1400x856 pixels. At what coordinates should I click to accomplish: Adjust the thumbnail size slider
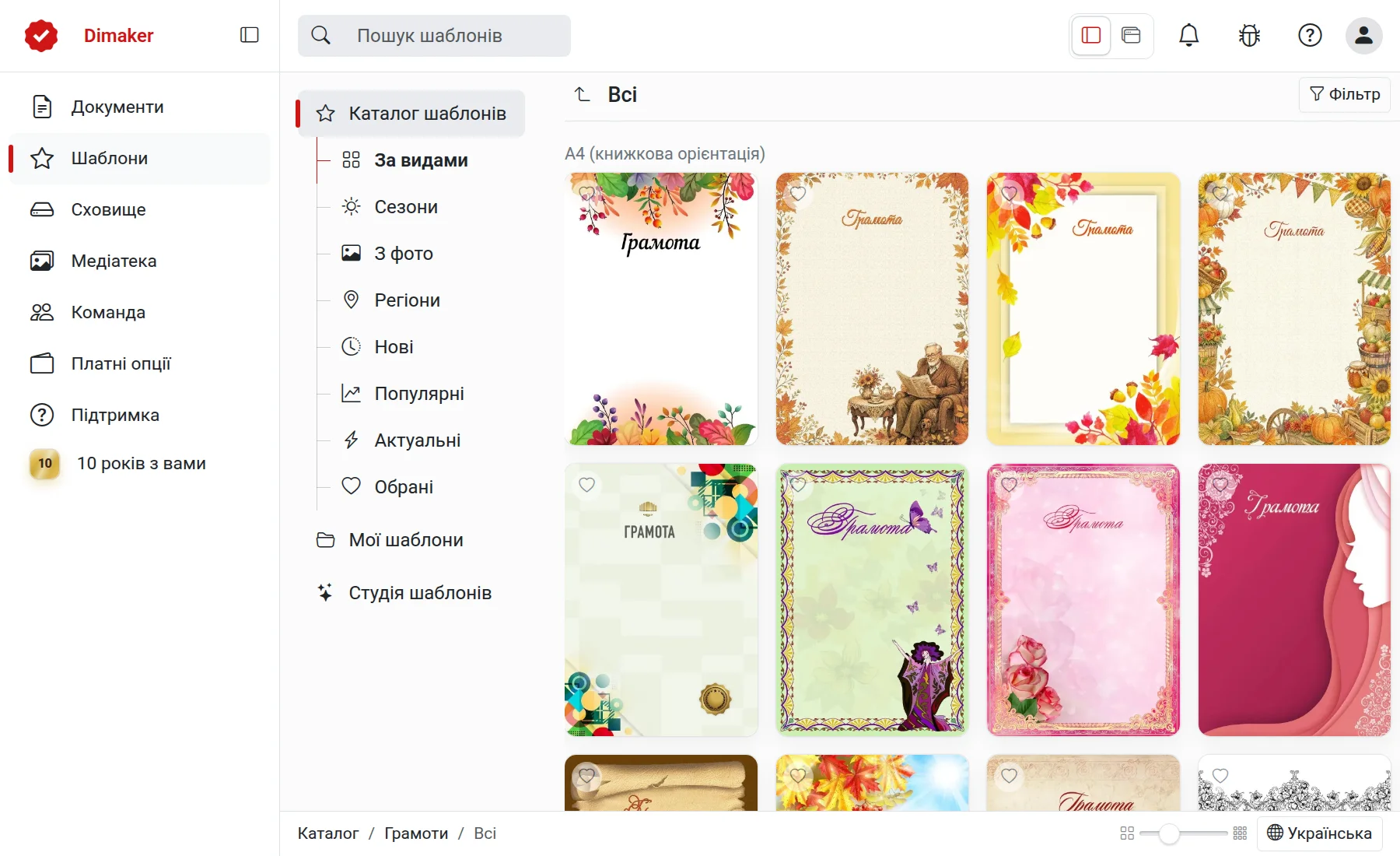click(1168, 833)
